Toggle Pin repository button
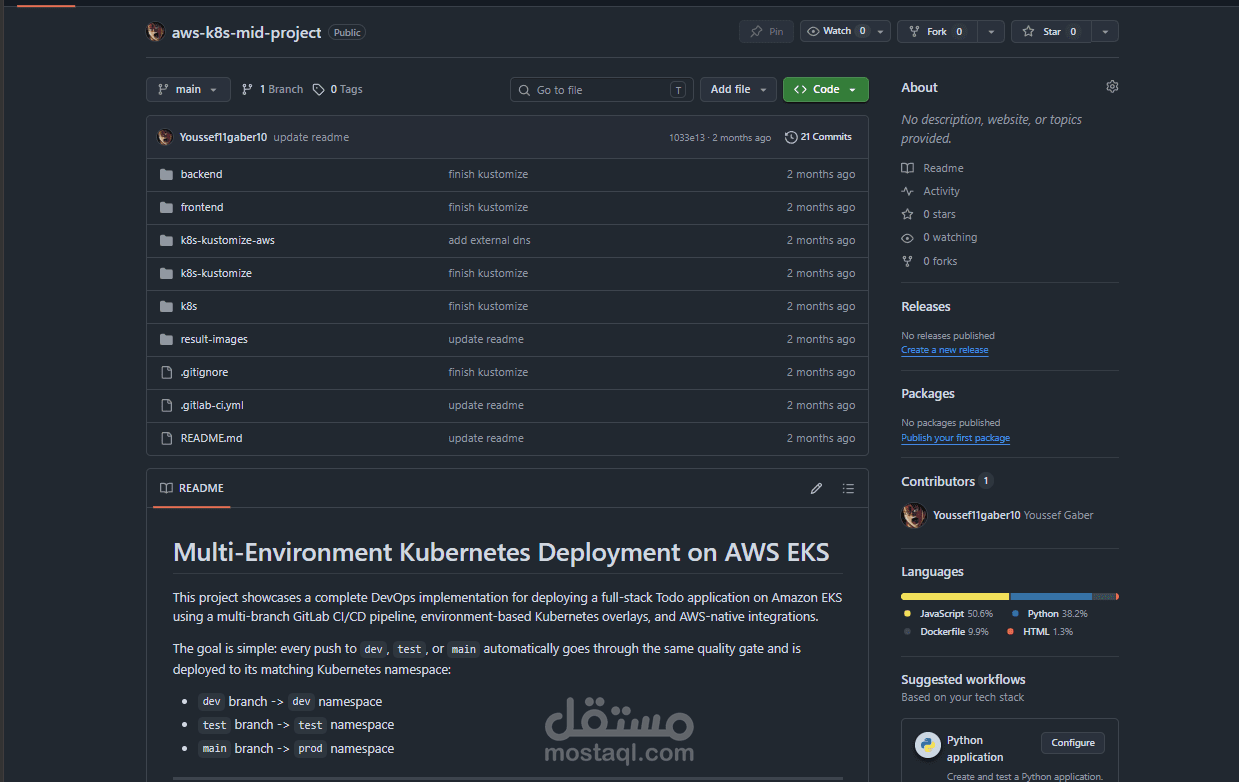 click(x=767, y=32)
